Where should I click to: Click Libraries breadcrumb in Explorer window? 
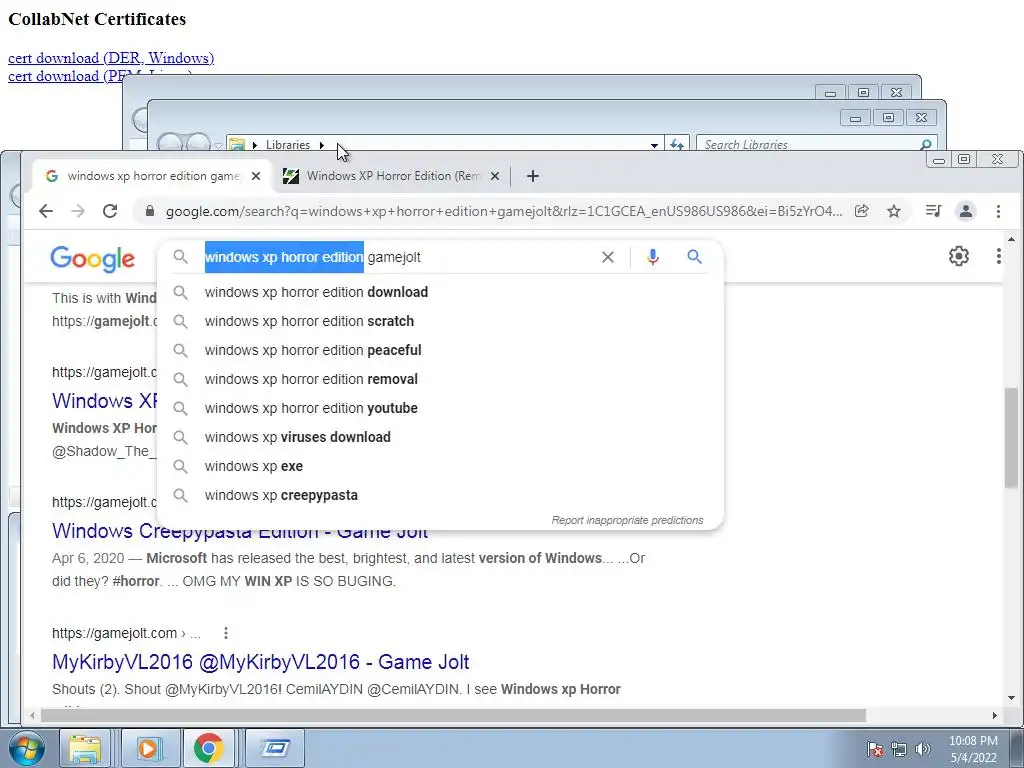(x=287, y=145)
